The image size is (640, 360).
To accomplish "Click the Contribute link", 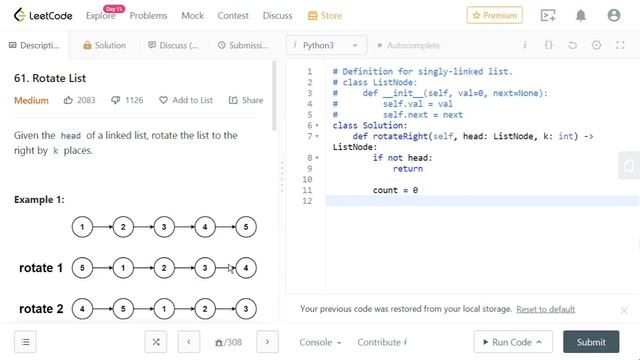I will [382, 342].
